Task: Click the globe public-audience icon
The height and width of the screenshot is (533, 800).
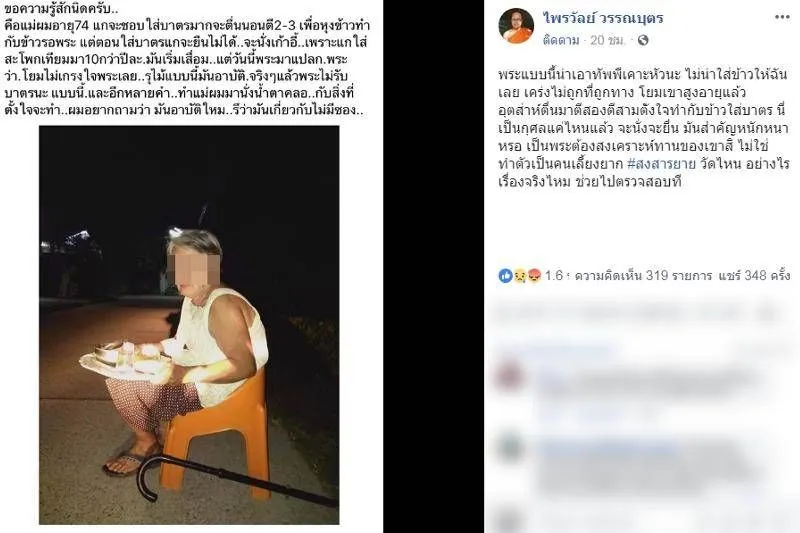Action: pos(643,40)
